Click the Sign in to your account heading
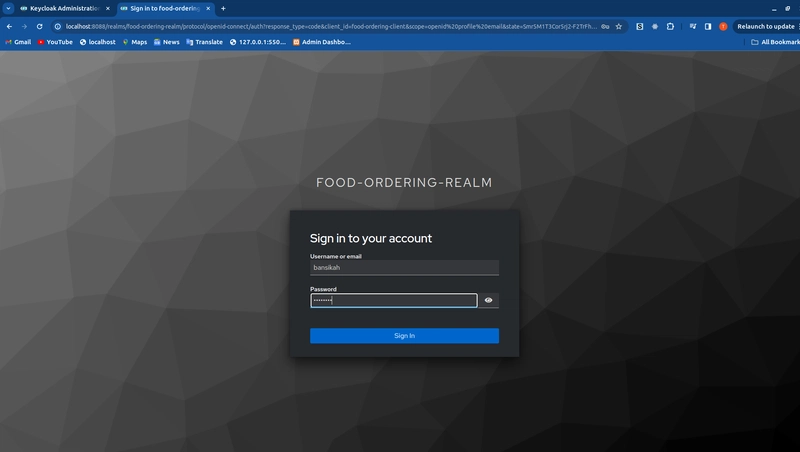The width and height of the screenshot is (800, 452). [x=371, y=238]
